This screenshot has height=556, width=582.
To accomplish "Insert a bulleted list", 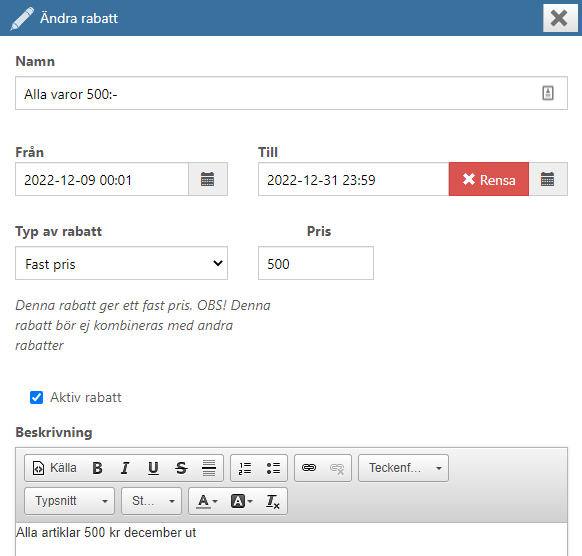I will [x=273, y=468].
